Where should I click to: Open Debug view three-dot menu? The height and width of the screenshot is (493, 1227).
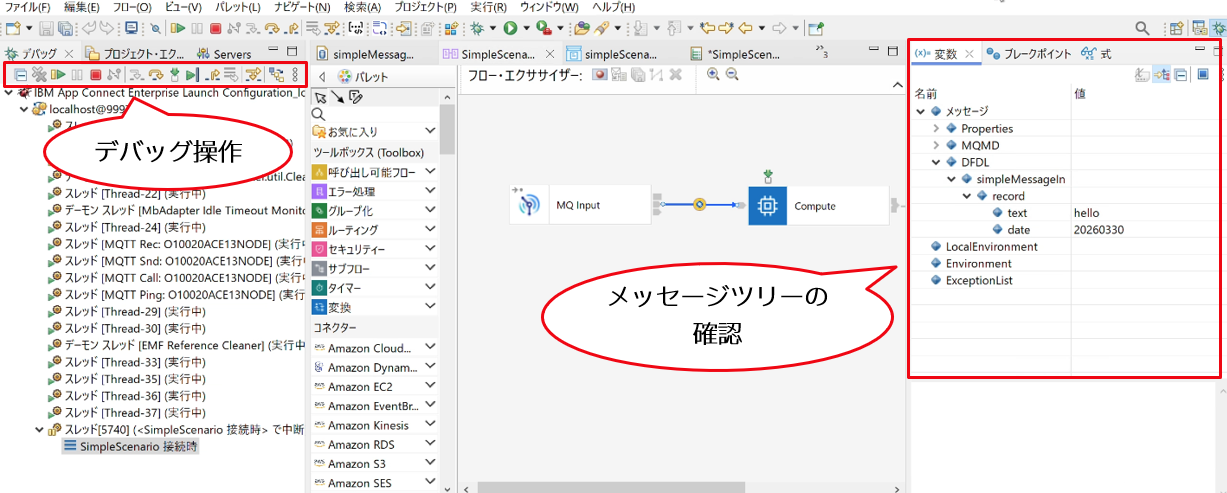(x=295, y=74)
